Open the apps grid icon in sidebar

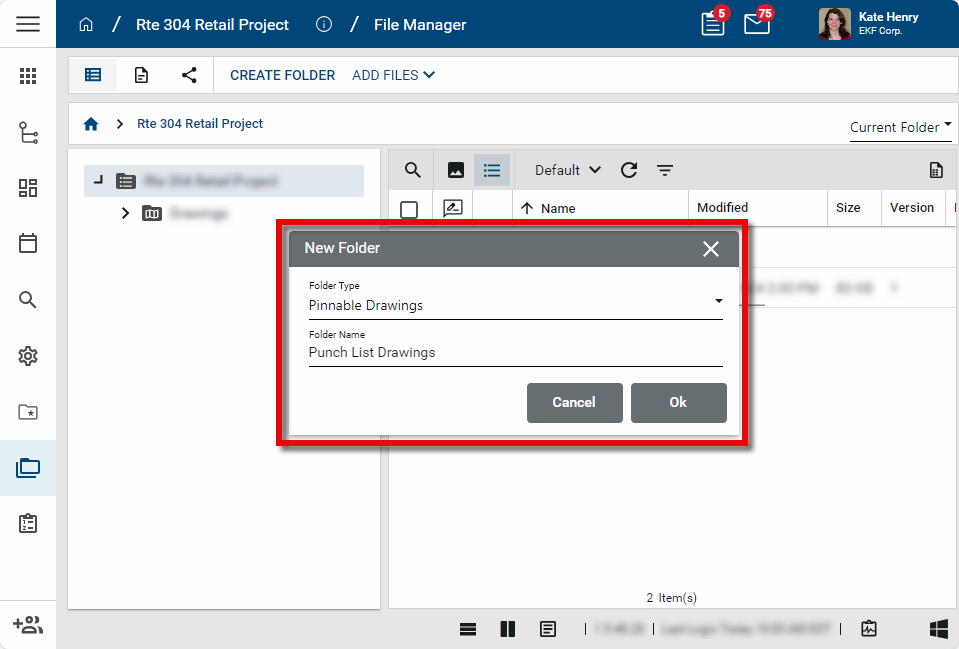point(28,76)
